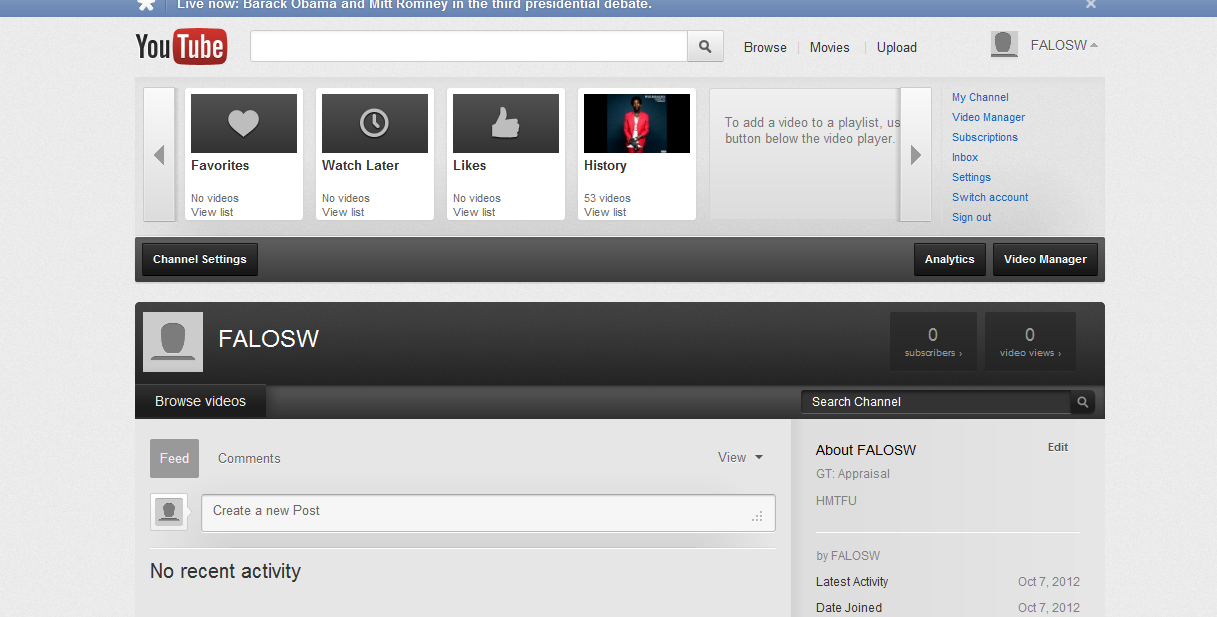This screenshot has height=617, width=1217.
Task: Click the 'Date Joined' row label
Action: point(849,608)
